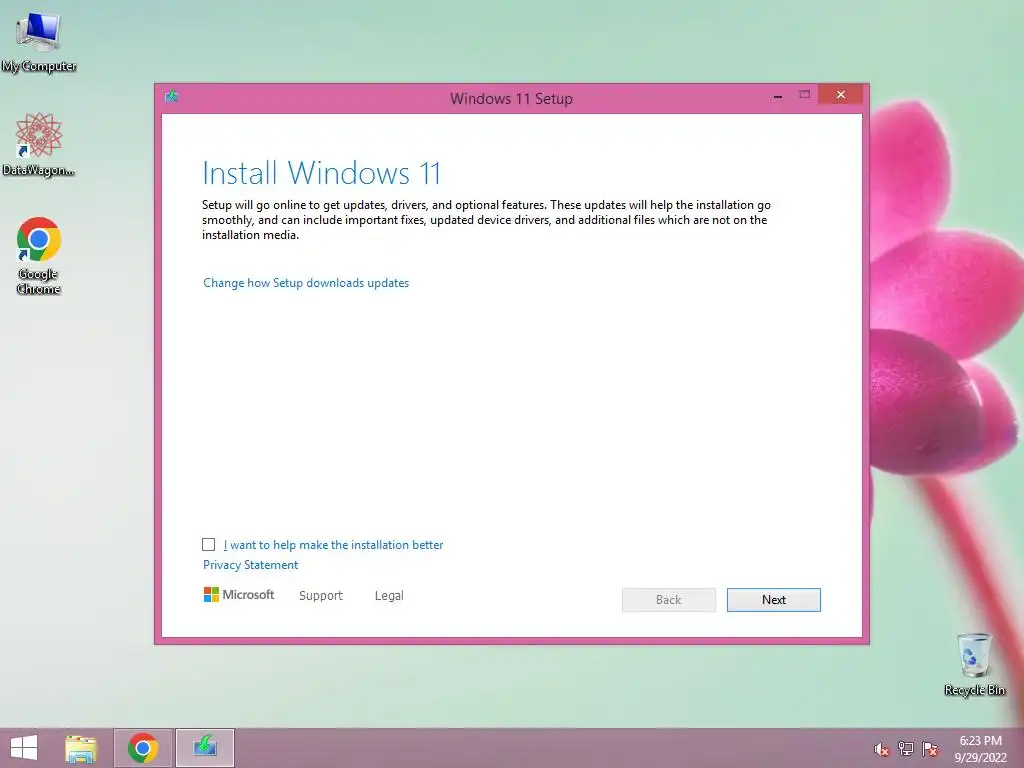Click the setup icon in the title bar
This screenshot has height=768, width=1024.
click(172, 97)
